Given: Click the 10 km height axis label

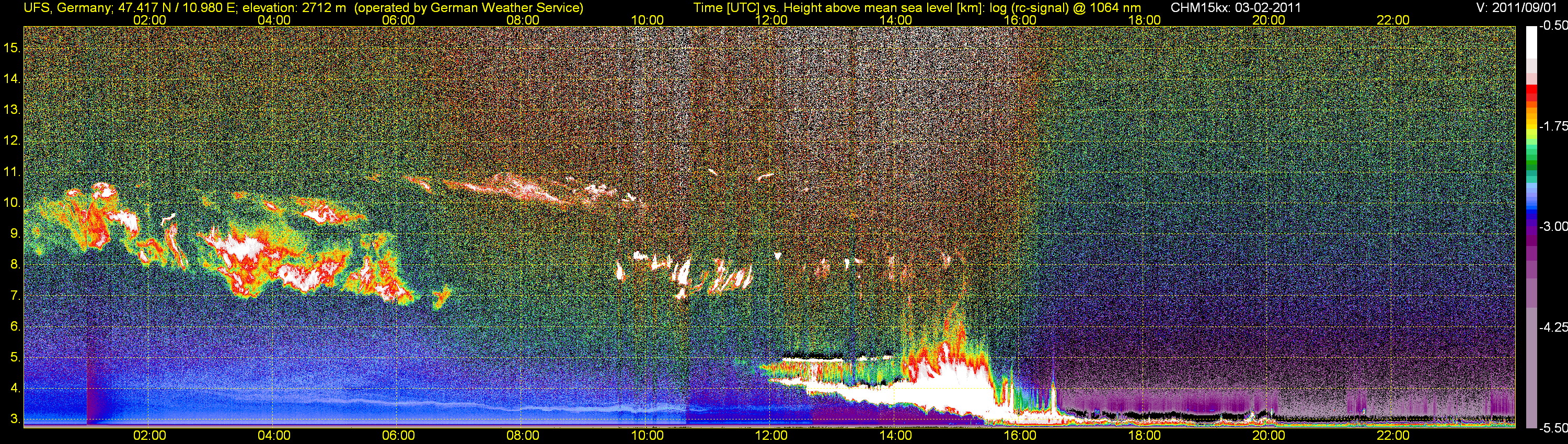Looking at the screenshot, I should [11, 203].
